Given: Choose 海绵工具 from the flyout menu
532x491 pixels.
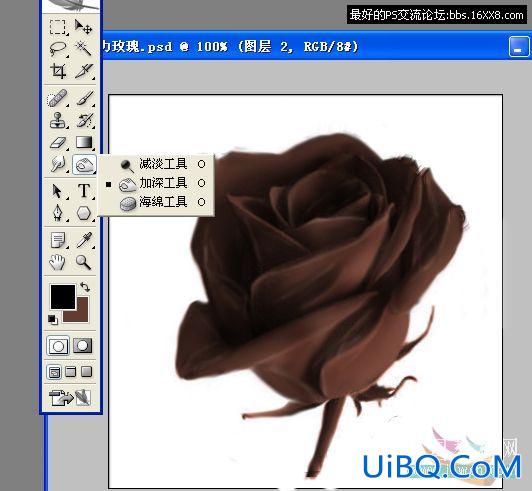Looking at the screenshot, I should click(157, 202).
